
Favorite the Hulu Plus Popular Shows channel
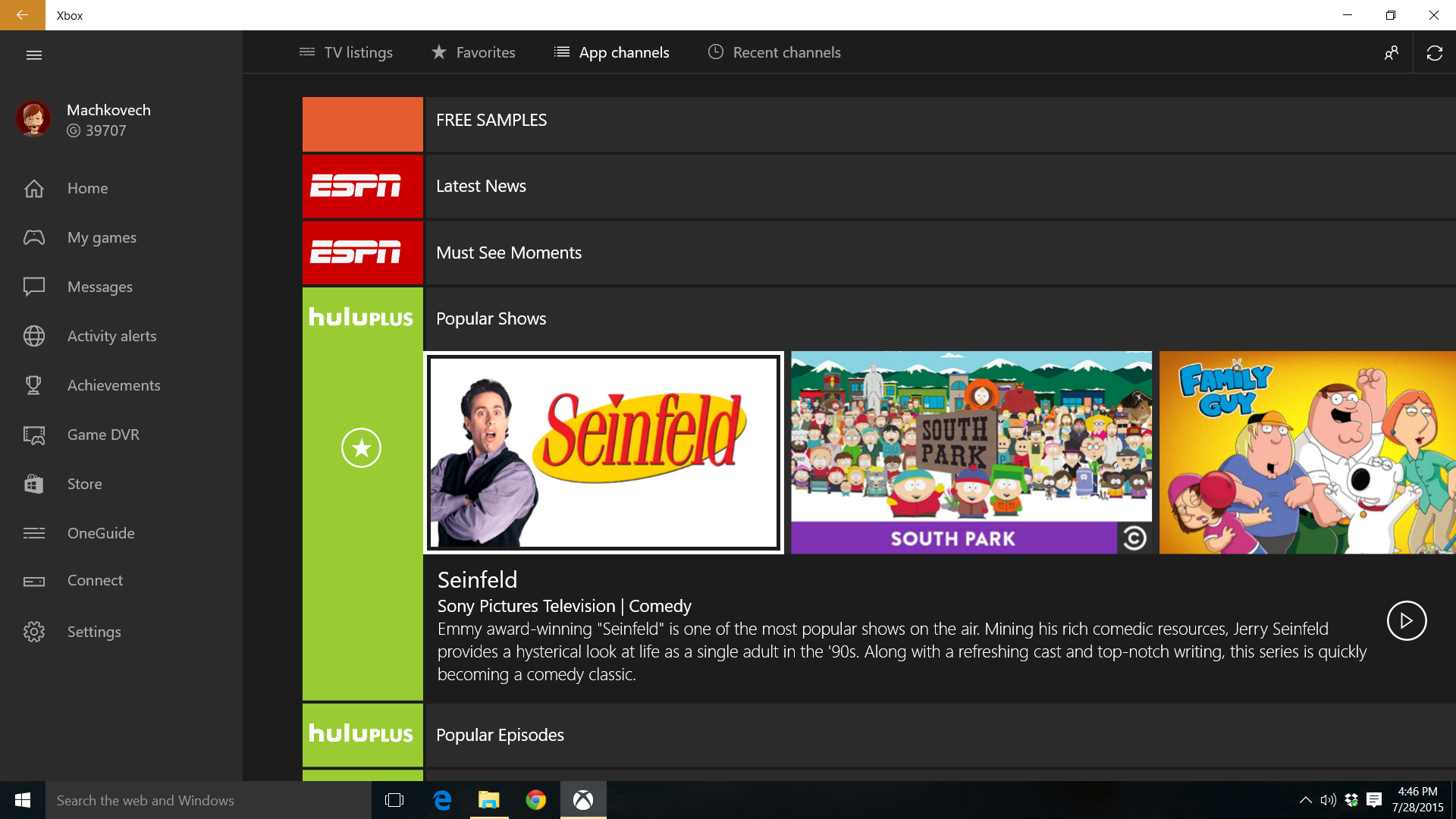[x=362, y=447]
